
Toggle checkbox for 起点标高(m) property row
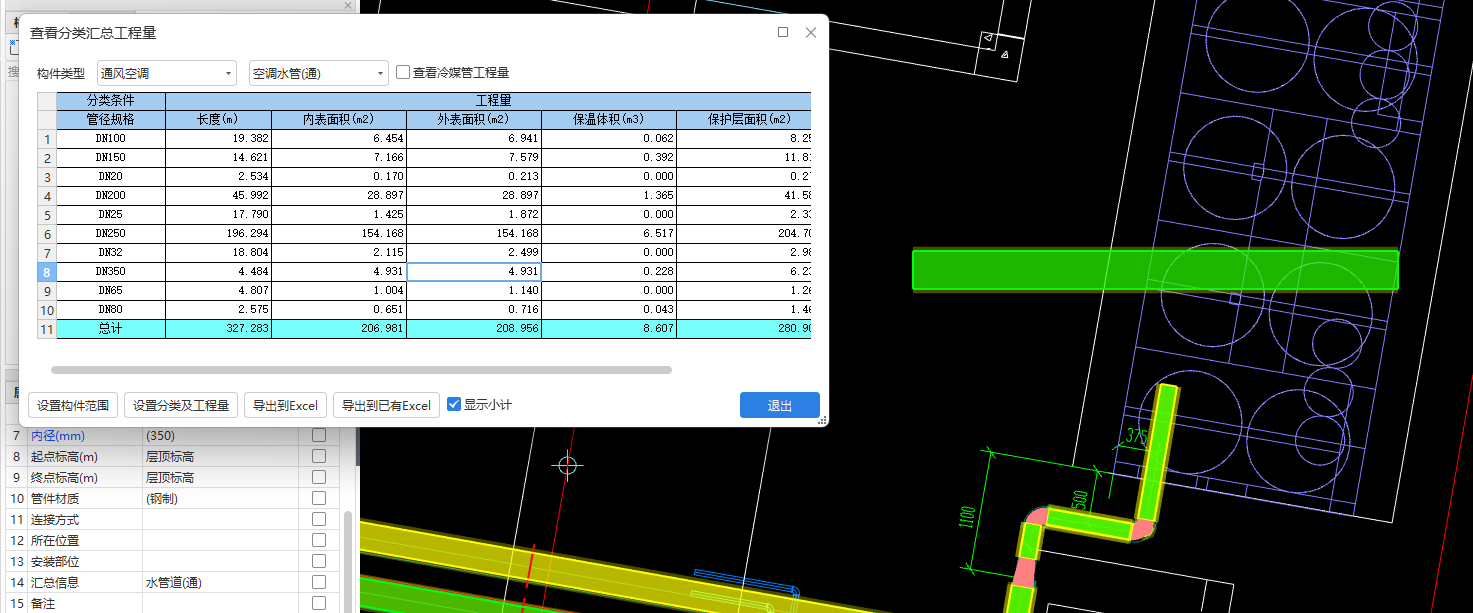pos(319,456)
